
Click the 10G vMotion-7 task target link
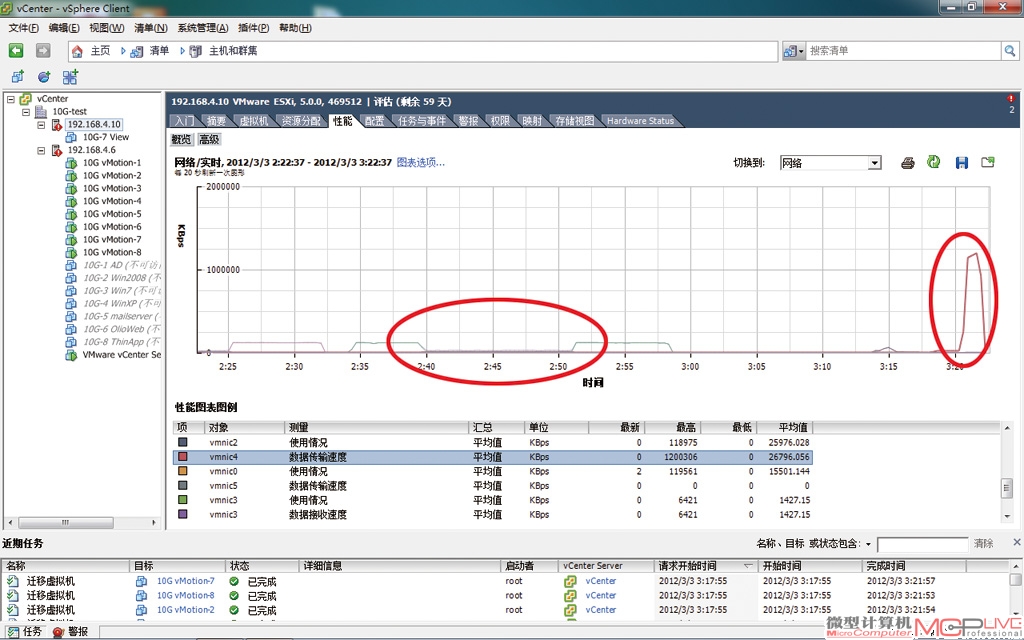[x=185, y=581]
